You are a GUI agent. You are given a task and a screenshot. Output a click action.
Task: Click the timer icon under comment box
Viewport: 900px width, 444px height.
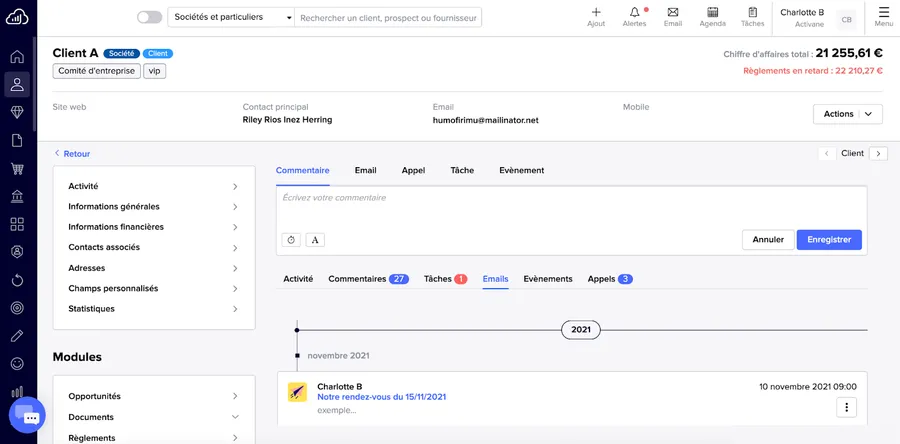[291, 240]
